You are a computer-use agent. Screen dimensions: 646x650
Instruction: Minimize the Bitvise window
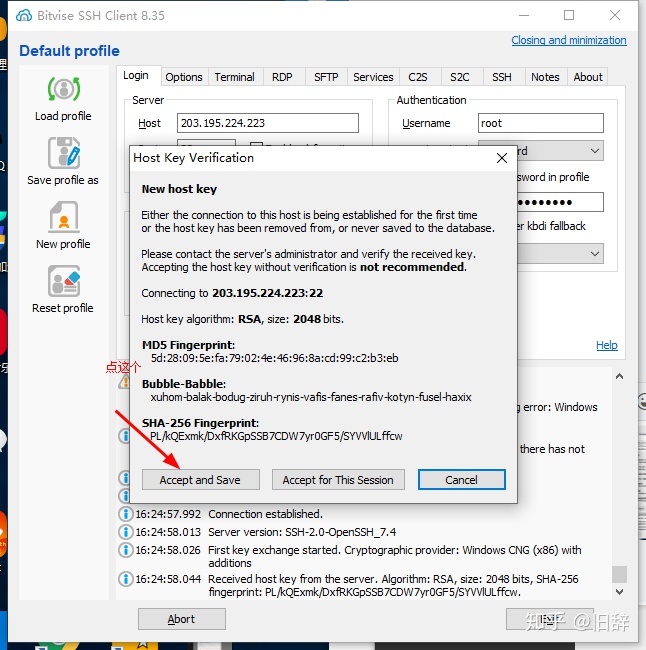(x=524, y=15)
